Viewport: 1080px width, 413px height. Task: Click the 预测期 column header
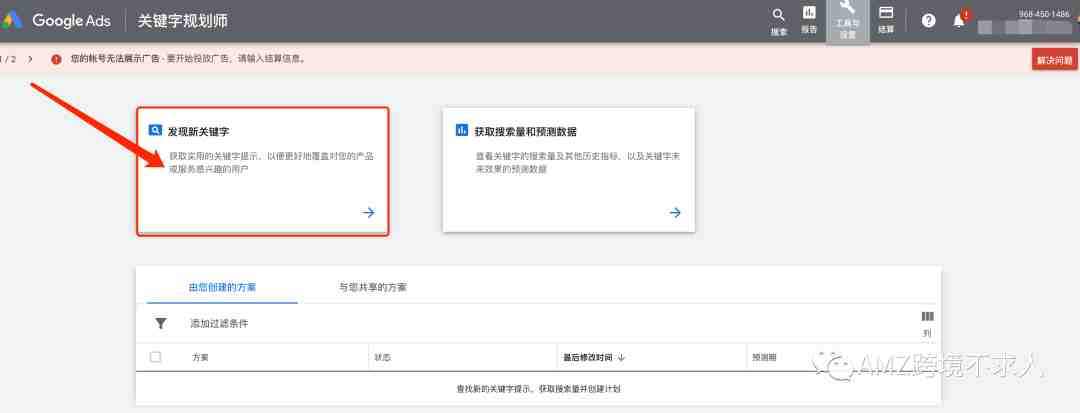pos(764,358)
